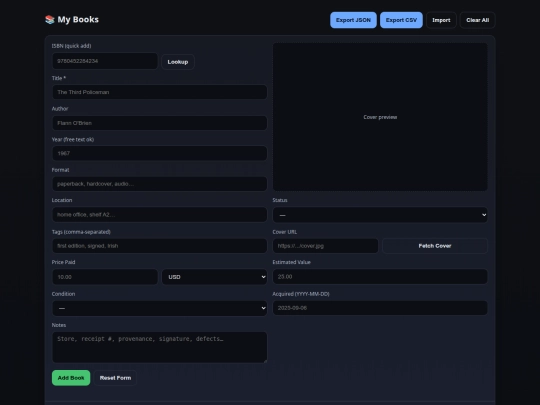Click the Clear All button

(x=477, y=20)
